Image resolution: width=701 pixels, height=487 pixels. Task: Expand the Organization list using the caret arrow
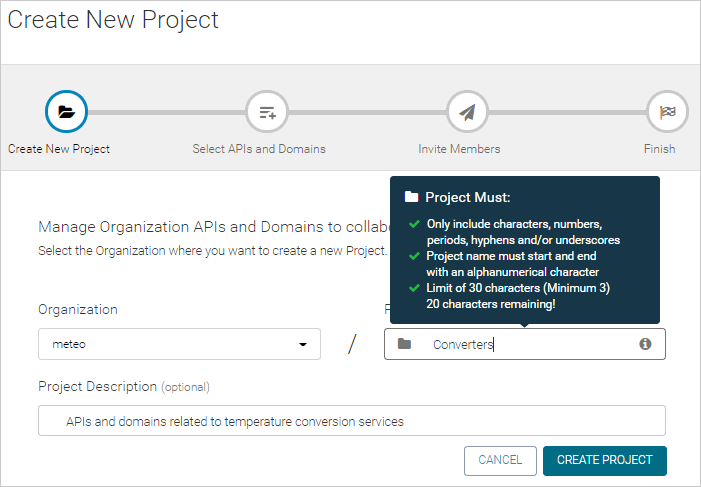[303, 345]
